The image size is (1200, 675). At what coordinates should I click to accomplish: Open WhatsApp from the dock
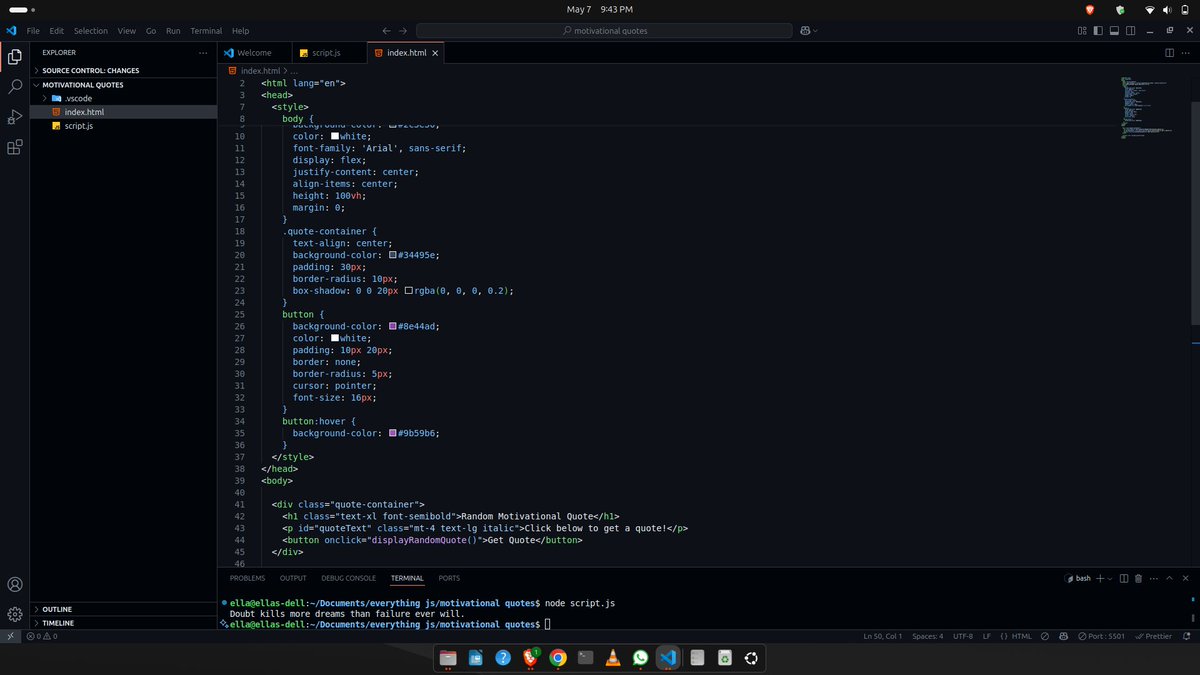pos(641,658)
